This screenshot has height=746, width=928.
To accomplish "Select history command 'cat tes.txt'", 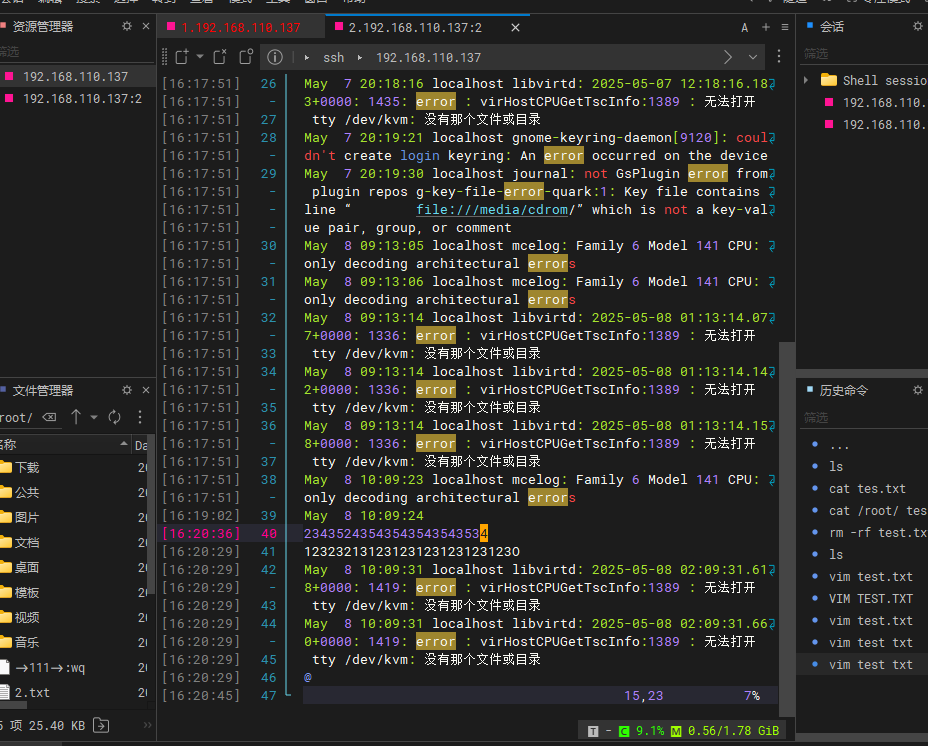I will coord(867,488).
